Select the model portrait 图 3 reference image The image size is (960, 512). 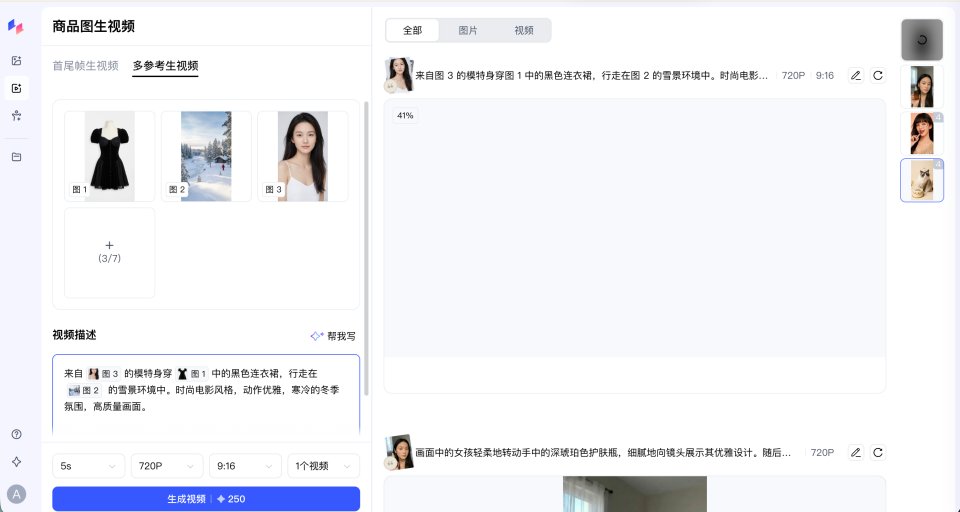coord(302,156)
